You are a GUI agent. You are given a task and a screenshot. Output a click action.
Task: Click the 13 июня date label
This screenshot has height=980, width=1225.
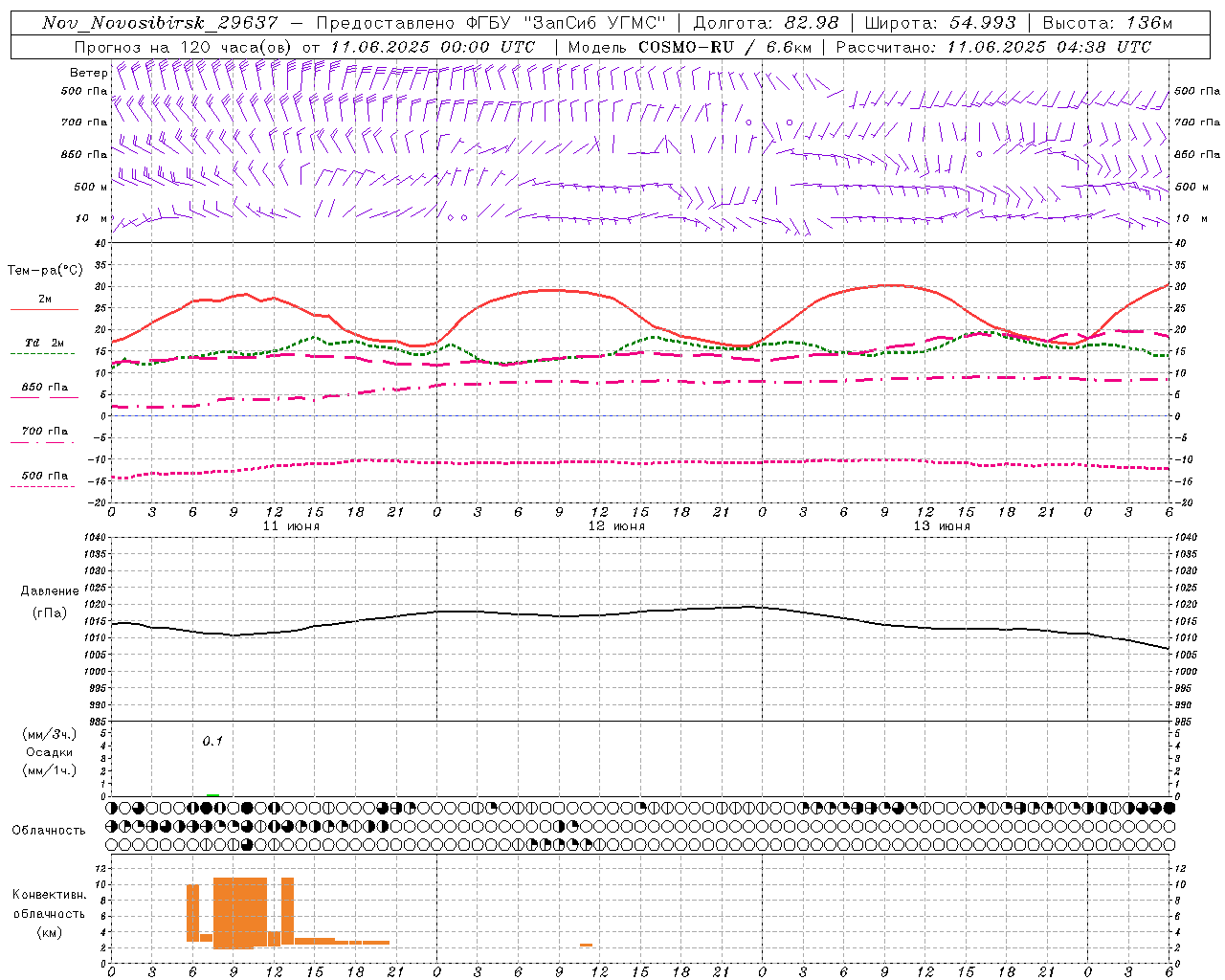[x=942, y=525]
